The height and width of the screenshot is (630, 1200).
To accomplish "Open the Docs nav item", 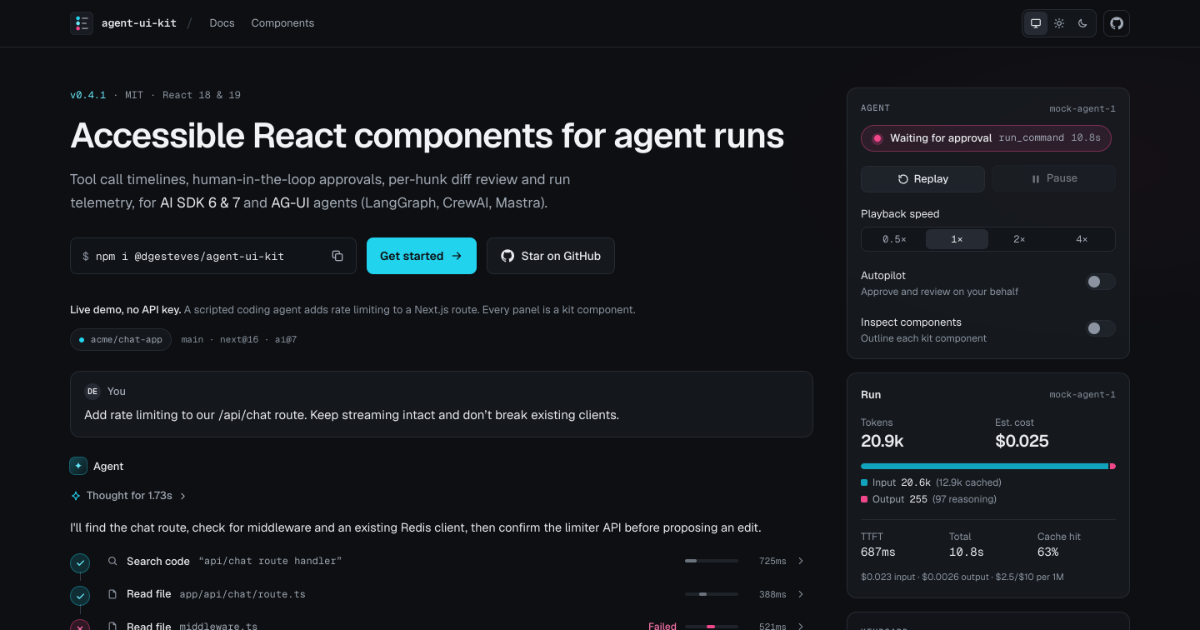I will 222,23.
